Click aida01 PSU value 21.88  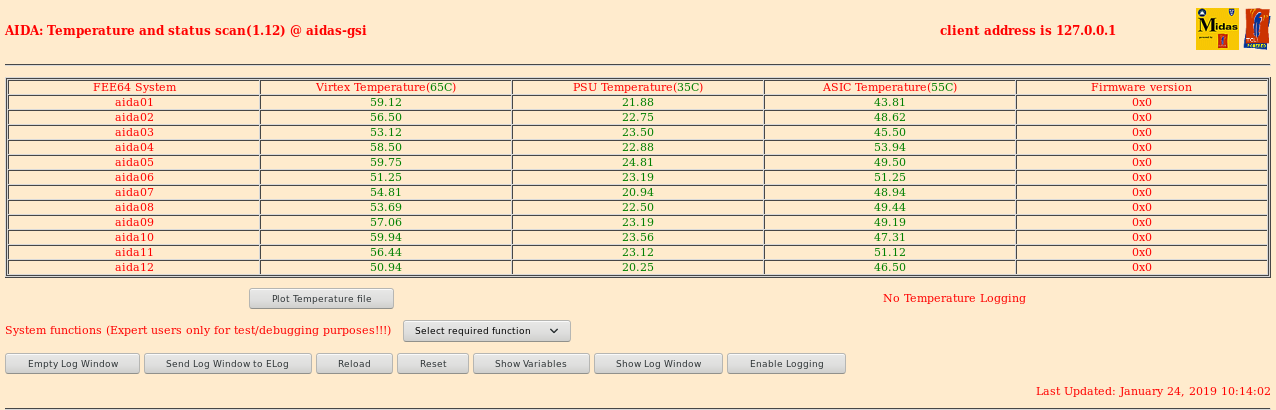pyautogui.click(x=638, y=102)
